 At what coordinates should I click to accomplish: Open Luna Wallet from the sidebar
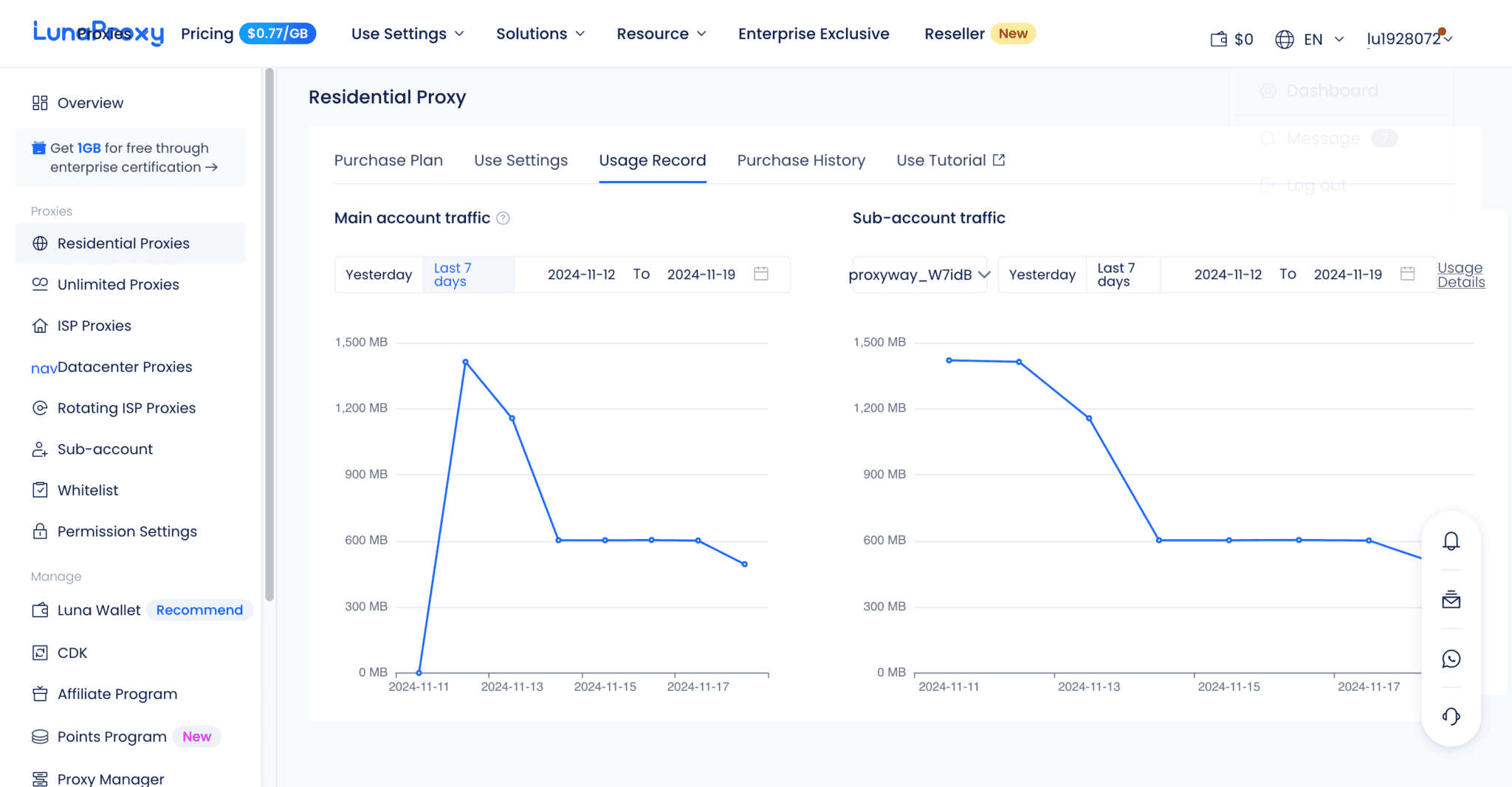coord(98,610)
